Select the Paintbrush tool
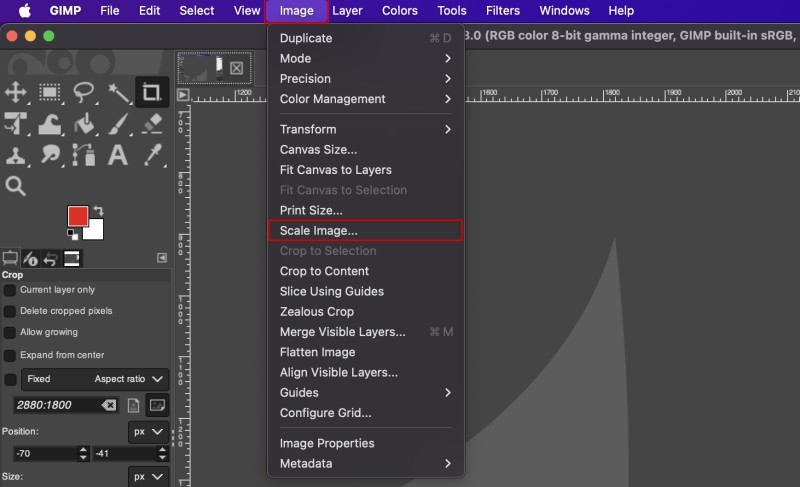 pos(118,124)
